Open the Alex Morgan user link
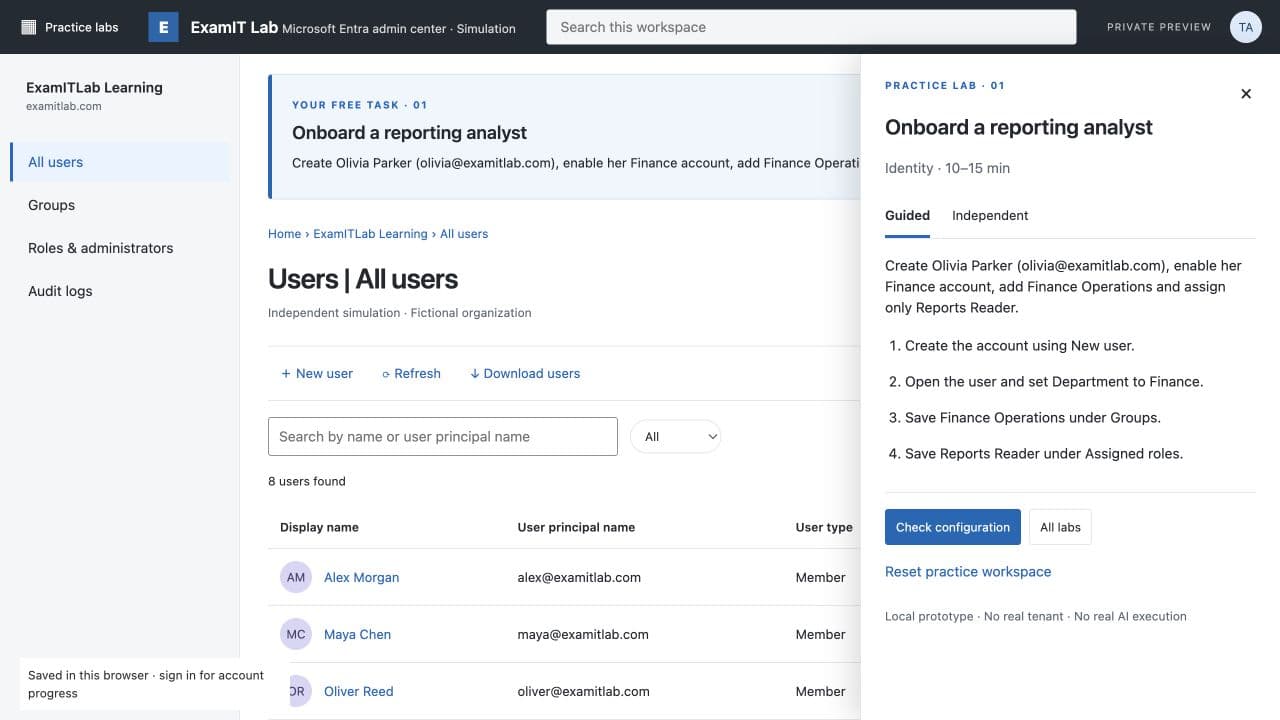1280x720 pixels. (x=361, y=577)
